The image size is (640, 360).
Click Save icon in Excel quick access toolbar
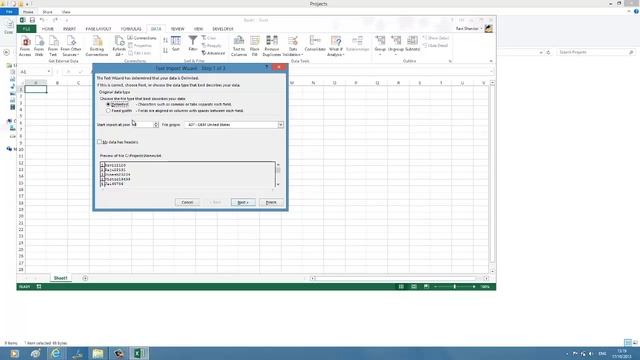[32, 20]
